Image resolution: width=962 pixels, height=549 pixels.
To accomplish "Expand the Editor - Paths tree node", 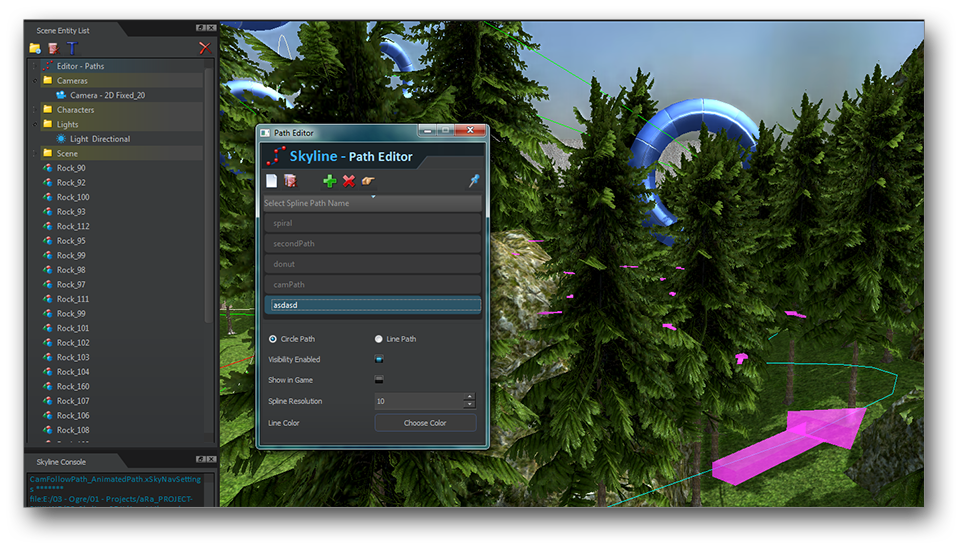I will pos(34,66).
